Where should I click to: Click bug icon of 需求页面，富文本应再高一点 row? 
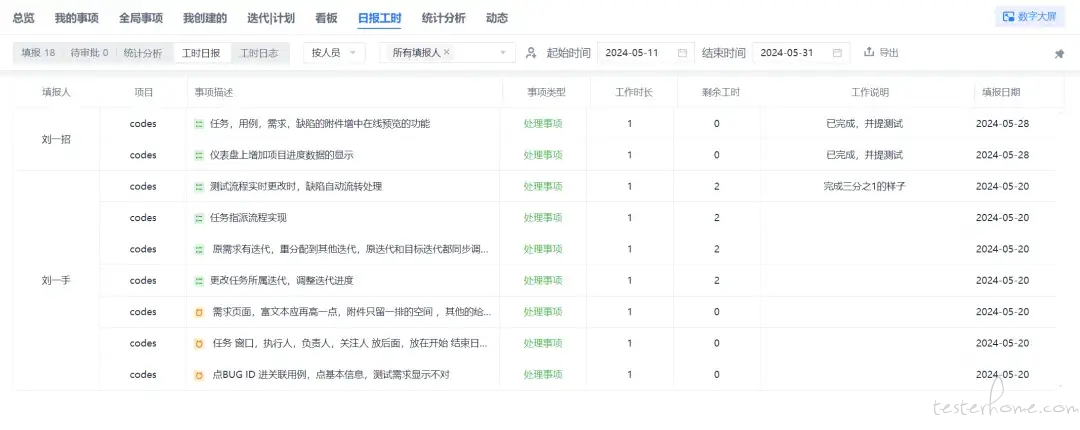point(199,313)
